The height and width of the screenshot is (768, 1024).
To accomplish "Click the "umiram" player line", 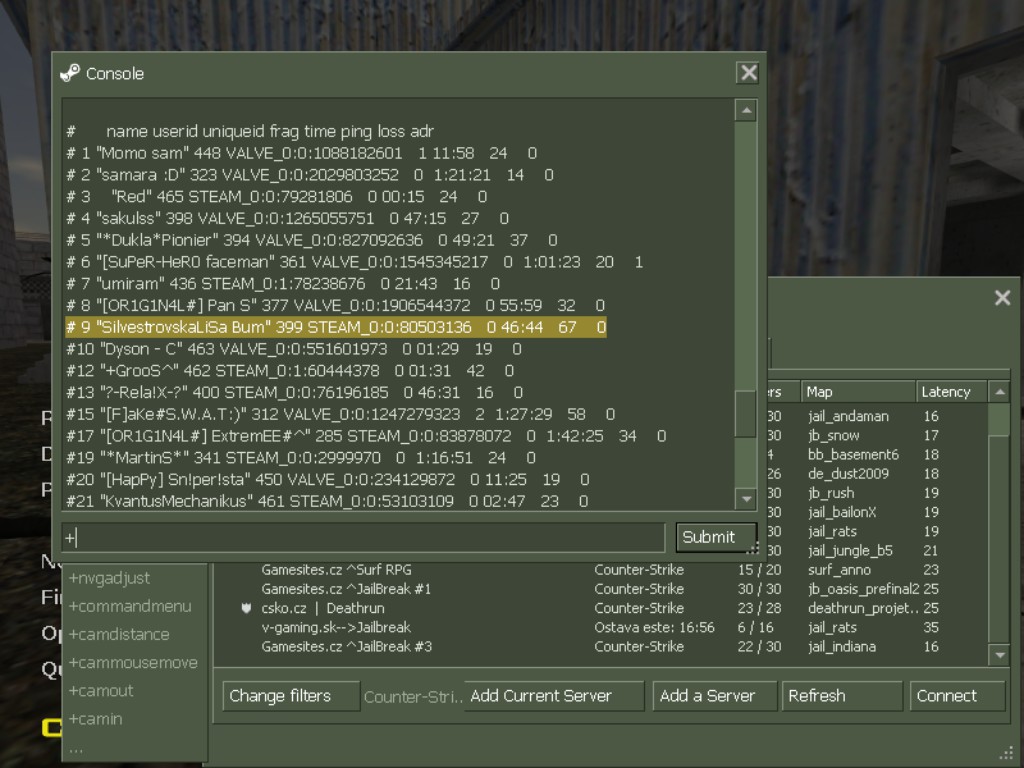I will coord(283,283).
